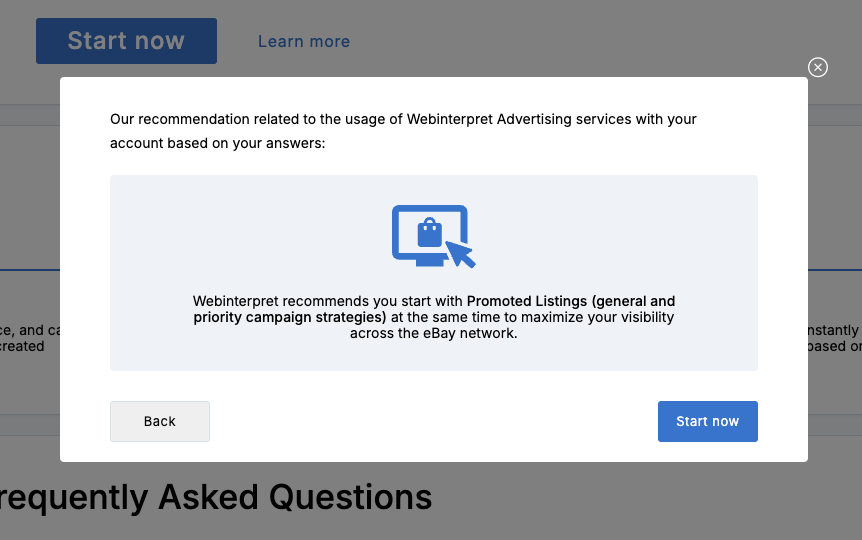Click the cursor arrow on the Promoted Listings icon
The width and height of the screenshot is (862, 540).
[460, 254]
